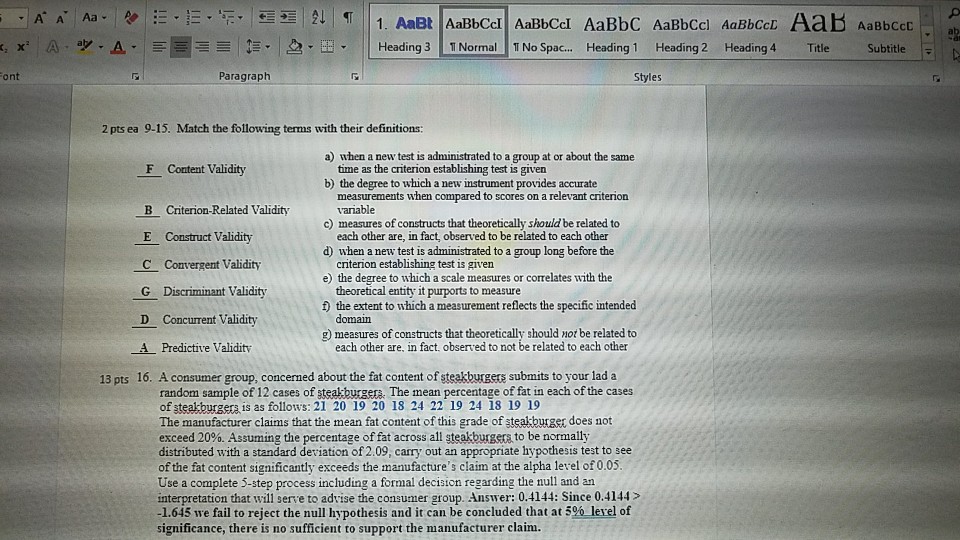960x540 pixels.
Task: Click the term "Convergent Validity"
Action: (212, 264)
